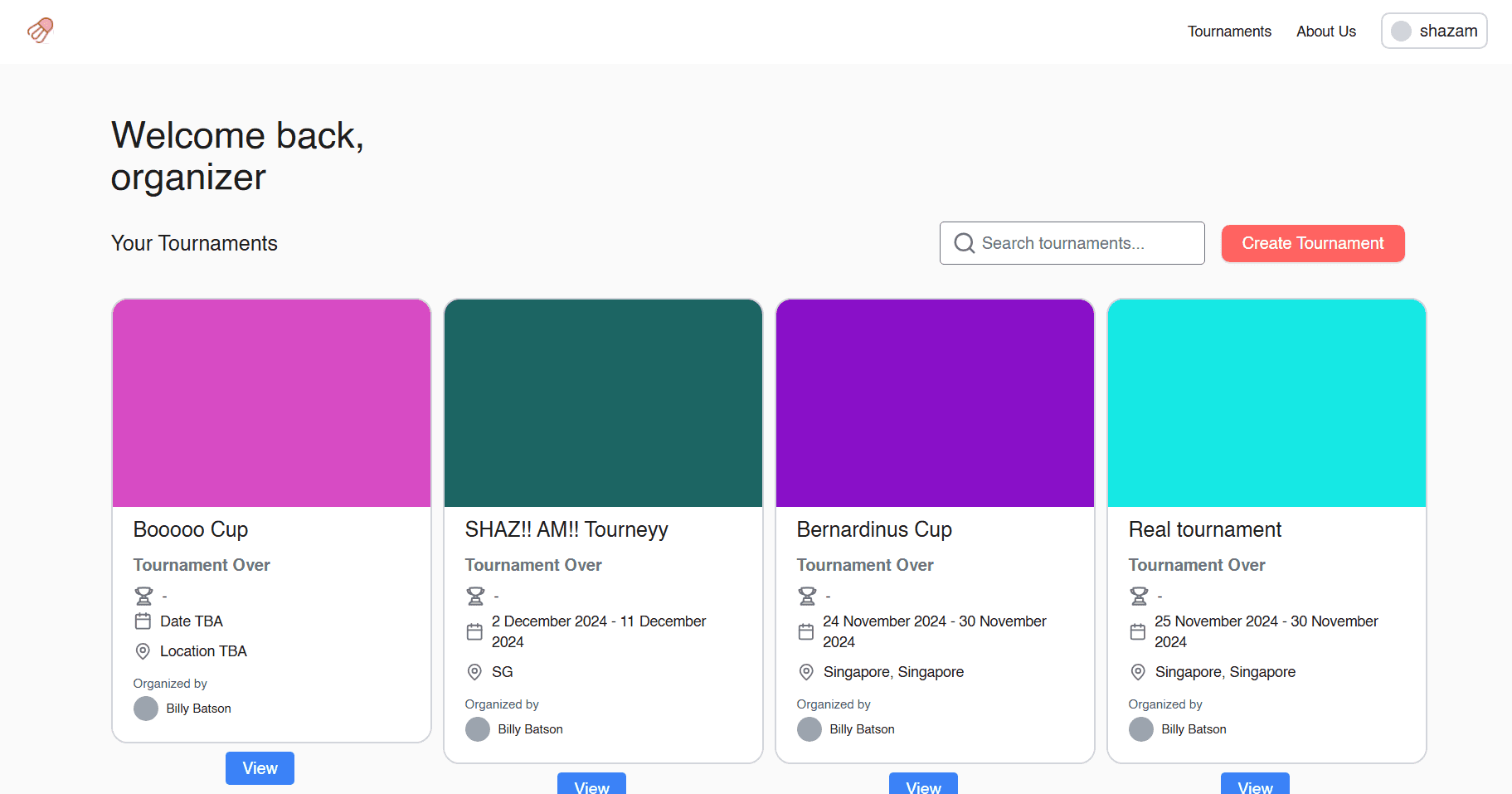The height and width of the screenshot is (794, 1512).
Task: Click the app logo in the top left
Action: tap(39, 31)
